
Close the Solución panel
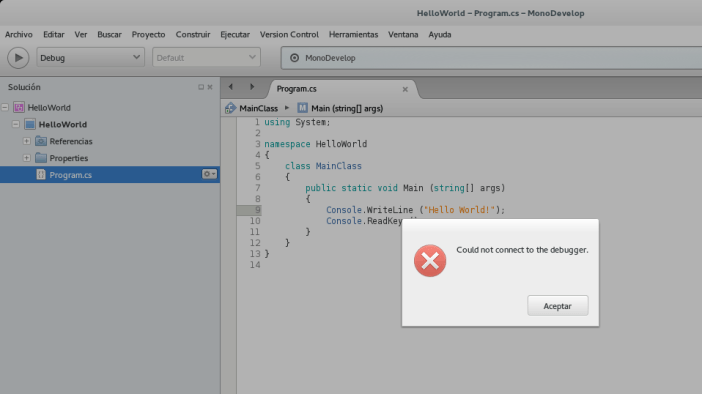point(210,87)
